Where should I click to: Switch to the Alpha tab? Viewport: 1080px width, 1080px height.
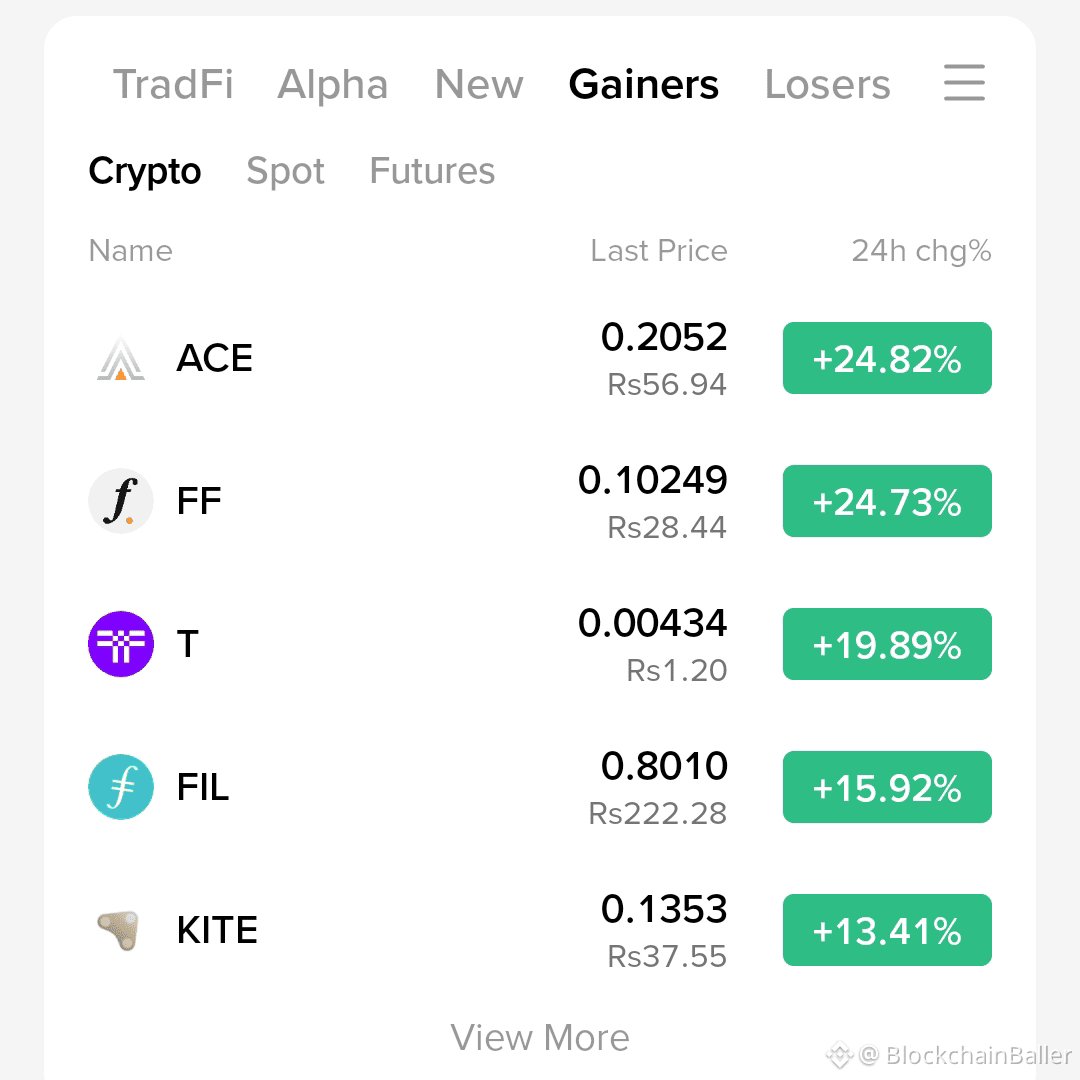tap(333, 84)
